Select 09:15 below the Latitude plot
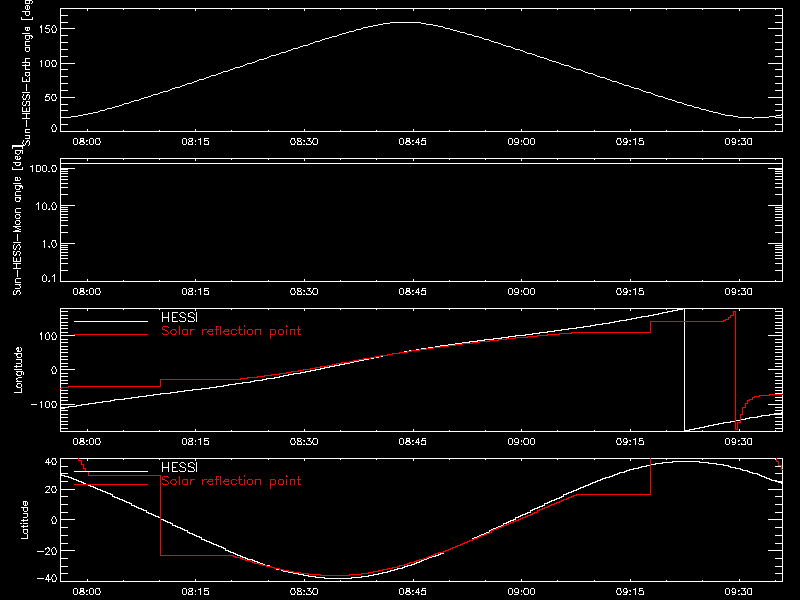800x600 pixels. tap(630, 592)
